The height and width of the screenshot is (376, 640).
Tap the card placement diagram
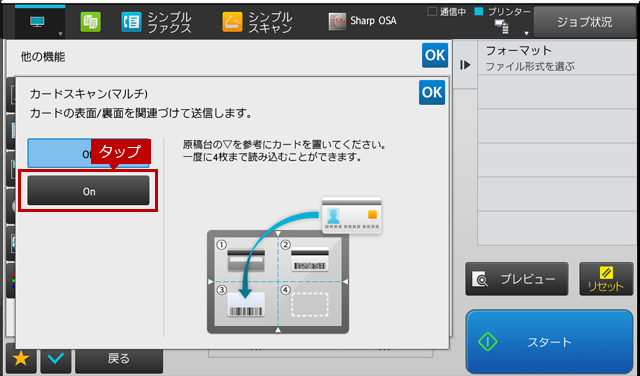278,282
